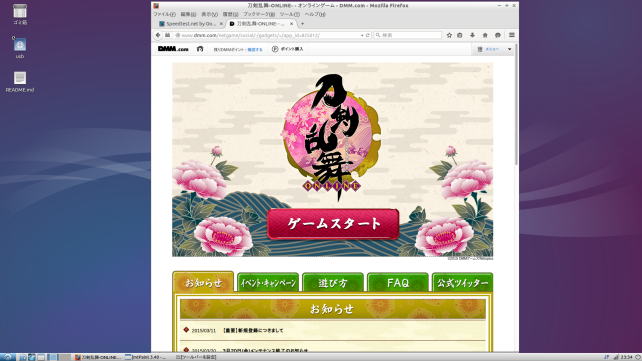Click the chat bubble icon in Firefox toolbar

pos(497,35)
